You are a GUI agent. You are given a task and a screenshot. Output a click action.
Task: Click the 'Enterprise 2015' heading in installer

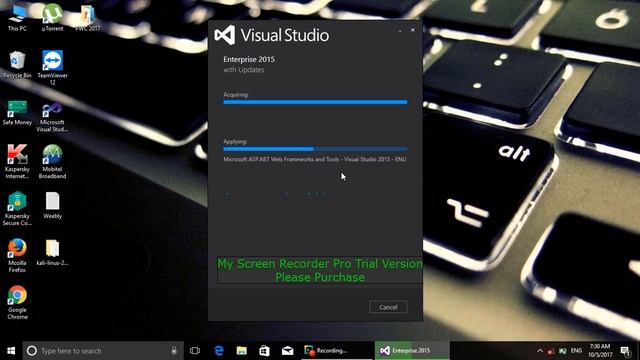point(249,60)
